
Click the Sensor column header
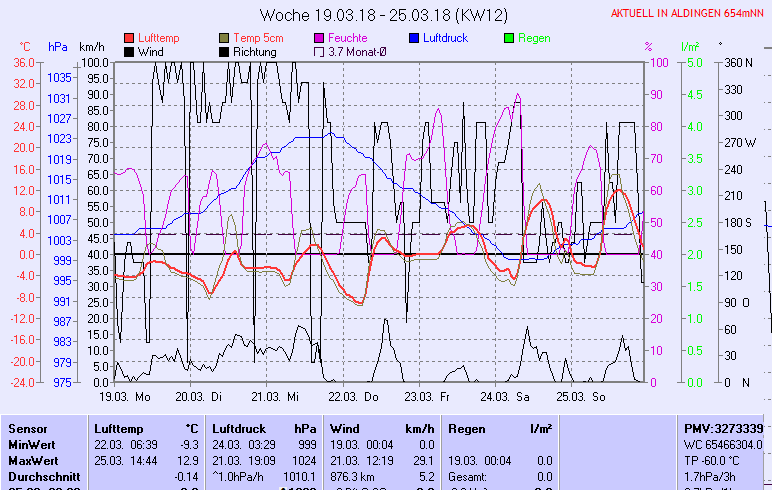(x=26, y=428)
